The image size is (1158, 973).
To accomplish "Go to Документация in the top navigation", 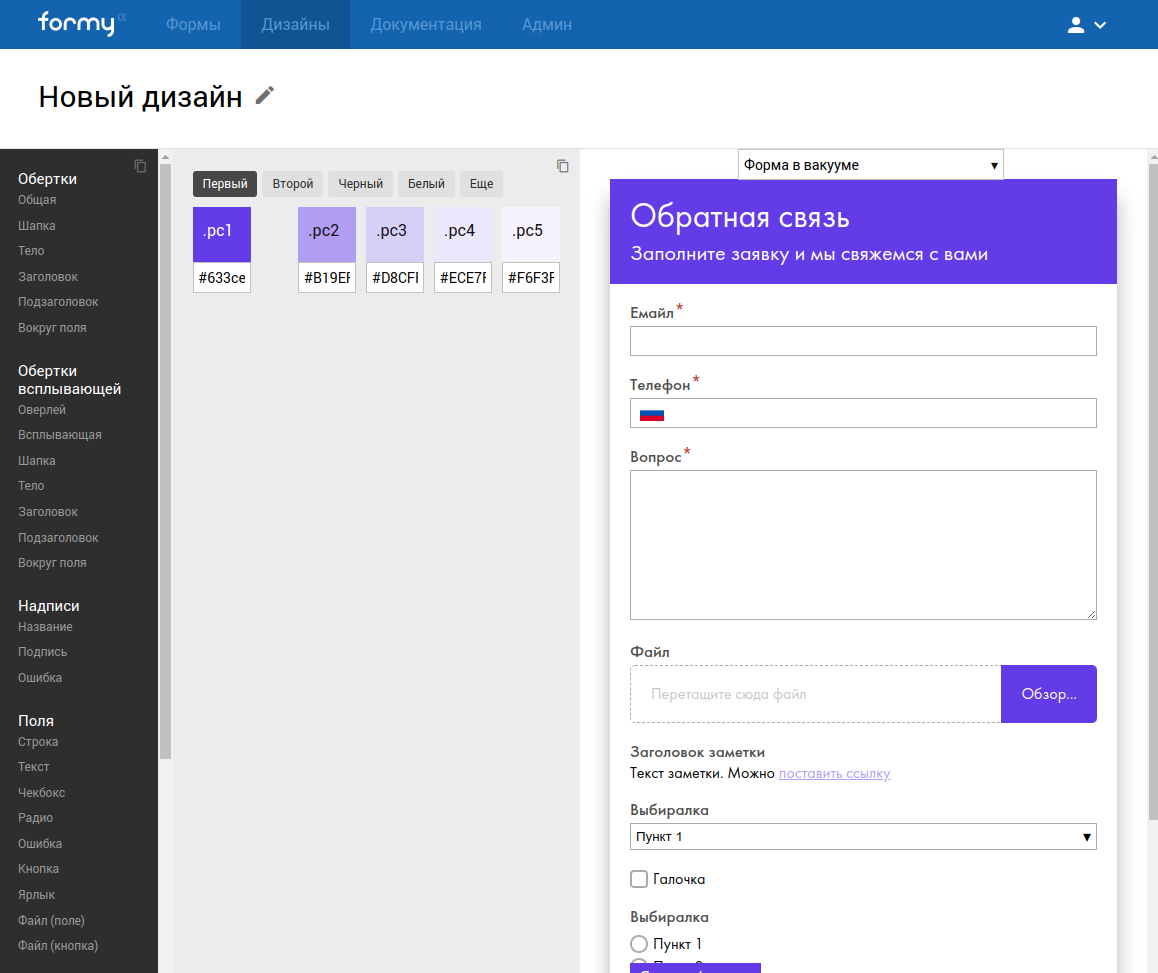I will tap(426, 25).
